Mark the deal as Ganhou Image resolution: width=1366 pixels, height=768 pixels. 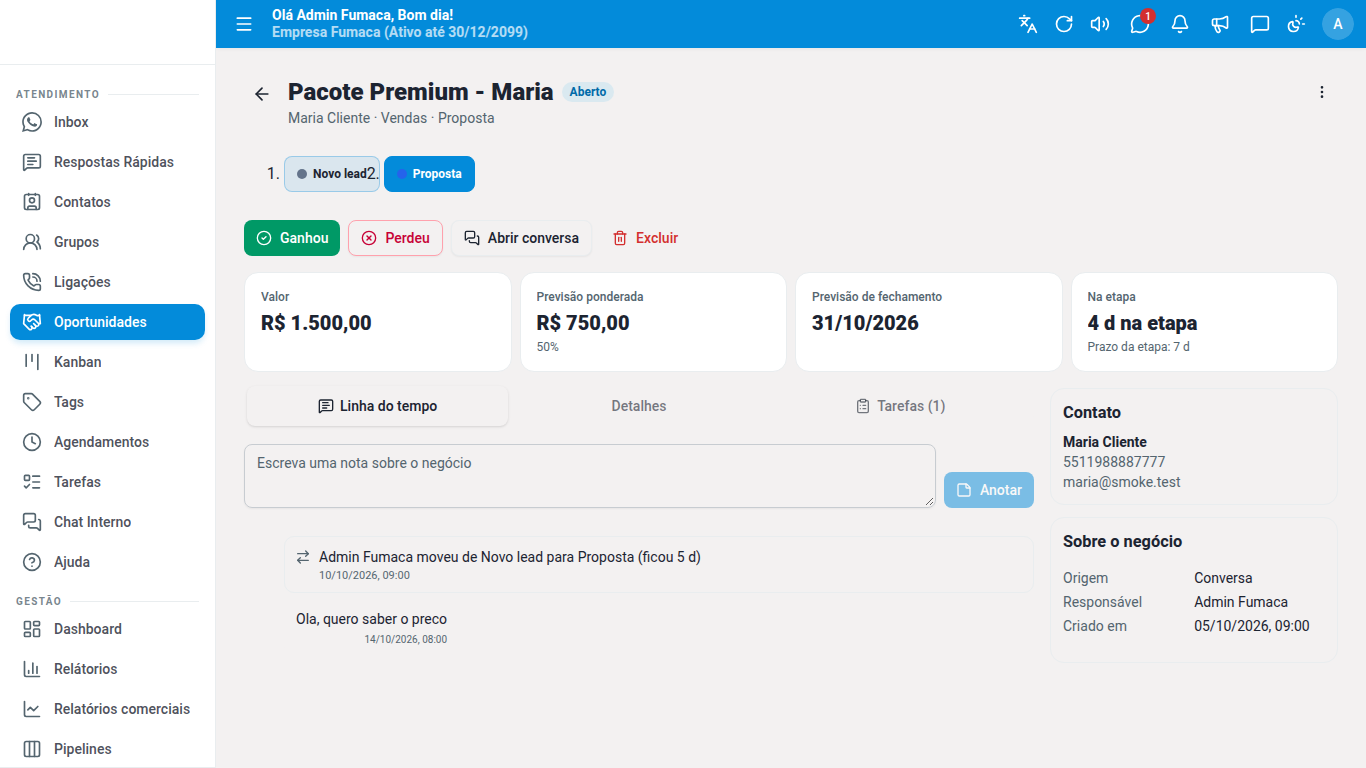[x=292, y=238]
